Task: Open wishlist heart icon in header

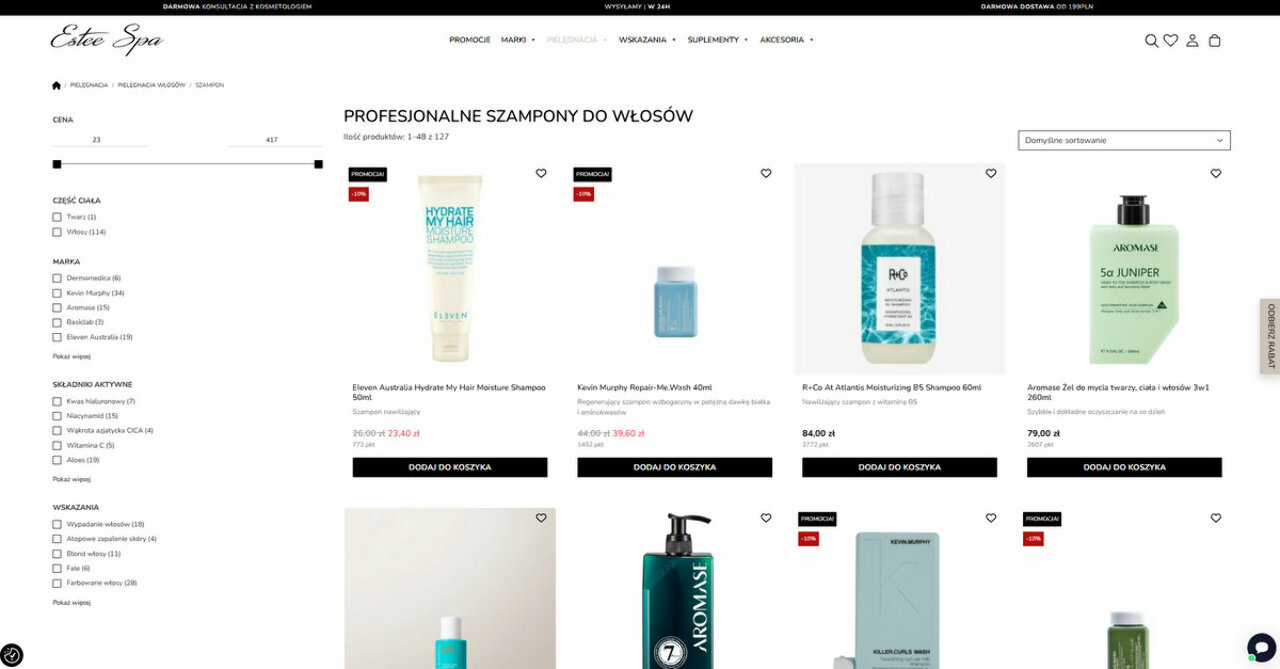Action: tap(1170, 41)
